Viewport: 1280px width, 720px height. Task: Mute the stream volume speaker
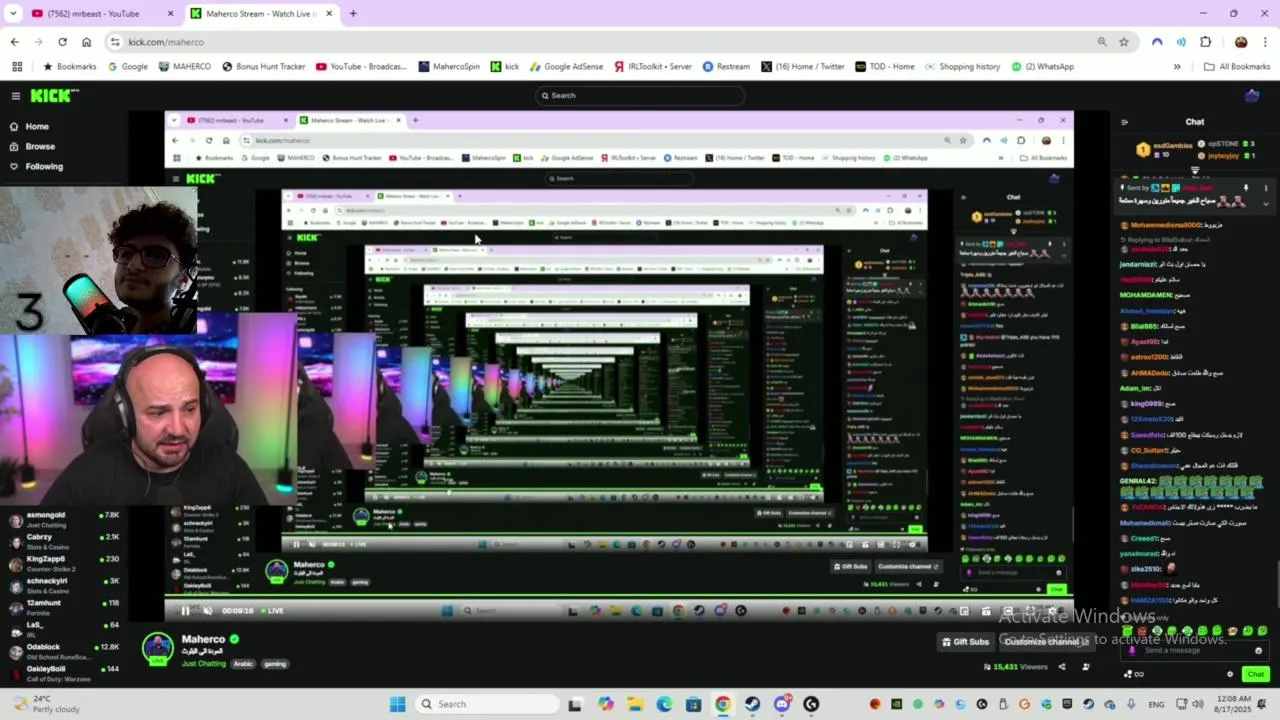click(x=207, y=611)
